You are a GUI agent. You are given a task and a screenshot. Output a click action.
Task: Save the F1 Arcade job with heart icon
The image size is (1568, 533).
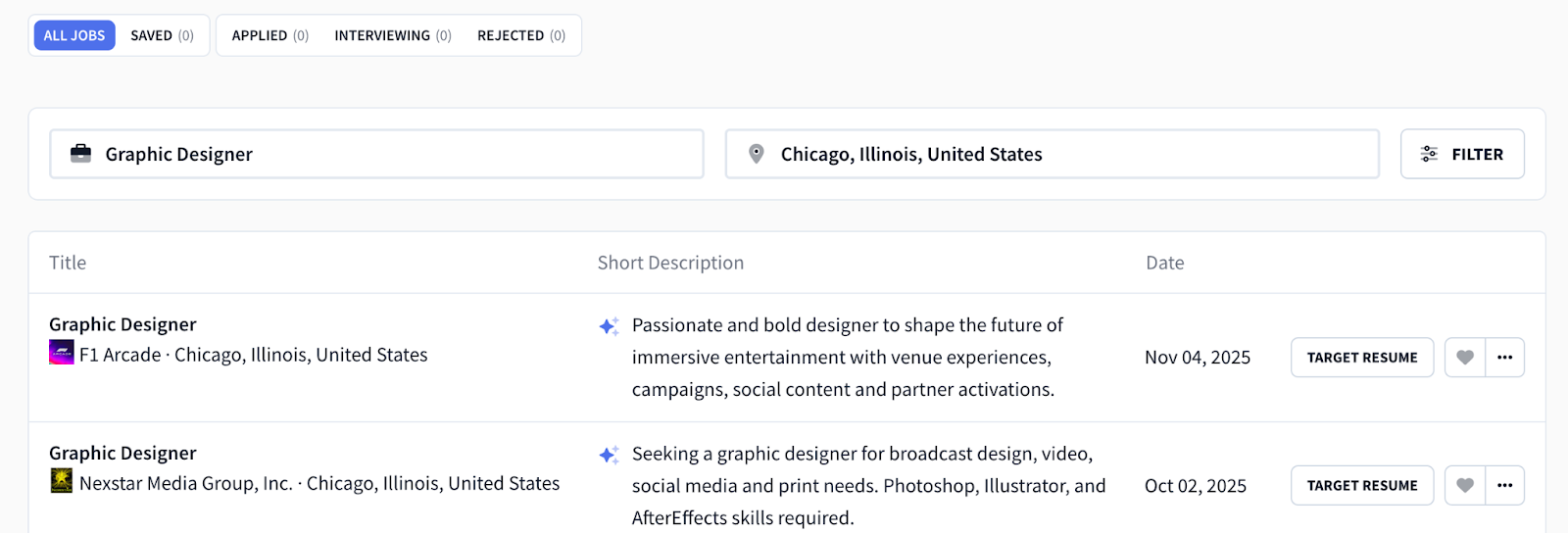1465,358
